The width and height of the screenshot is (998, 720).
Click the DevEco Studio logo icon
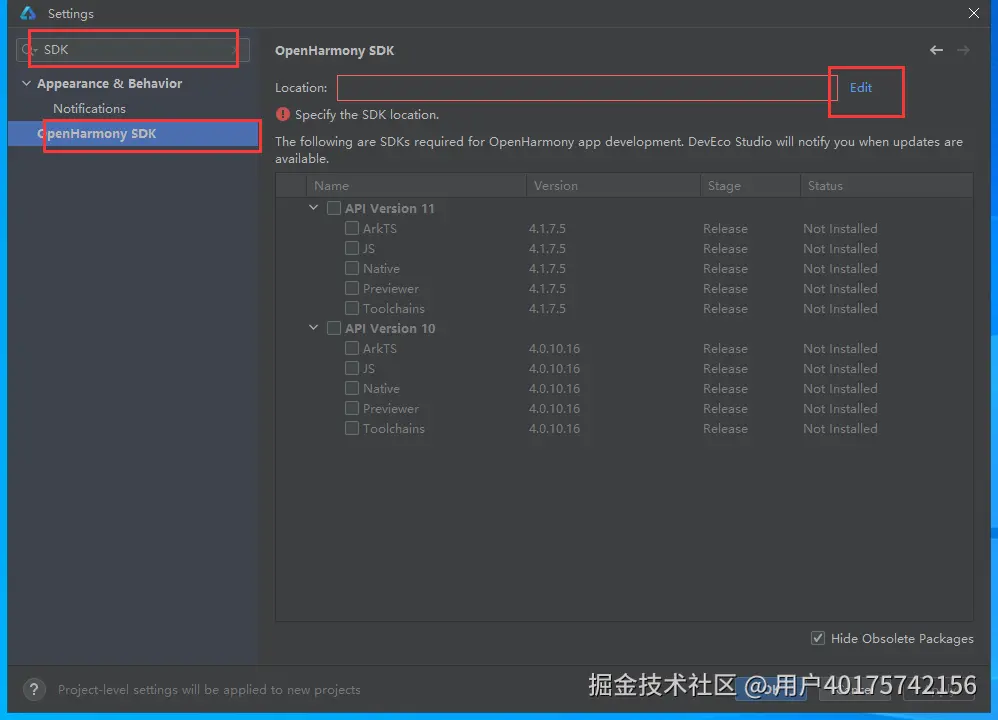pos(28,13)
